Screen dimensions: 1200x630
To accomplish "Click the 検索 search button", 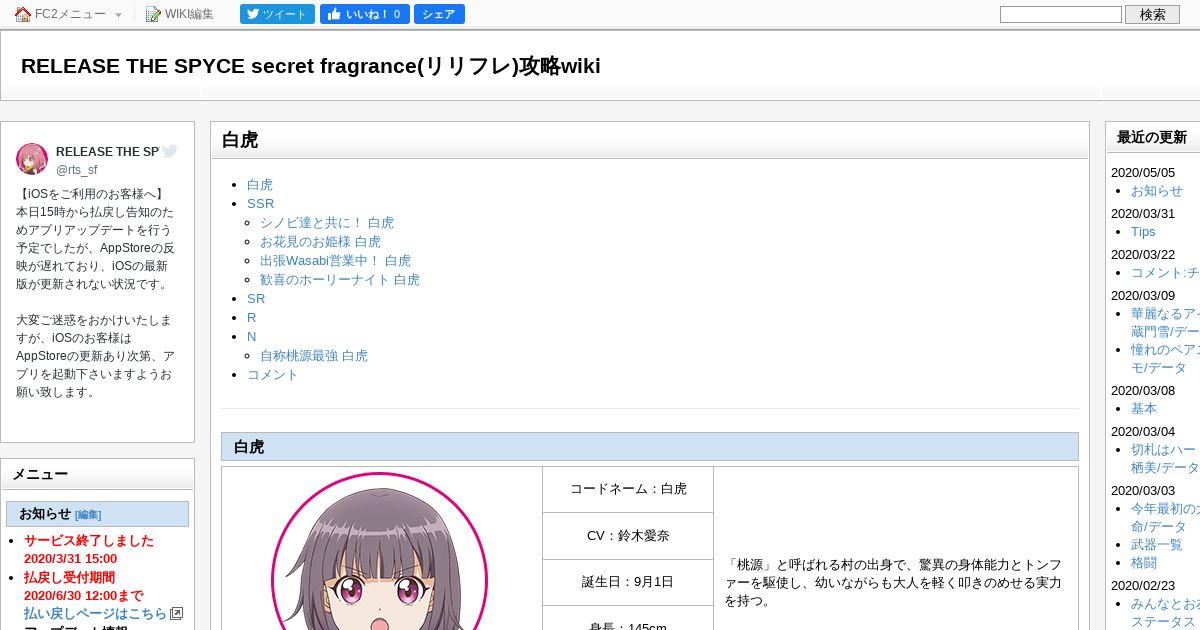I will pyautogui.click(x=1152, y=14).
